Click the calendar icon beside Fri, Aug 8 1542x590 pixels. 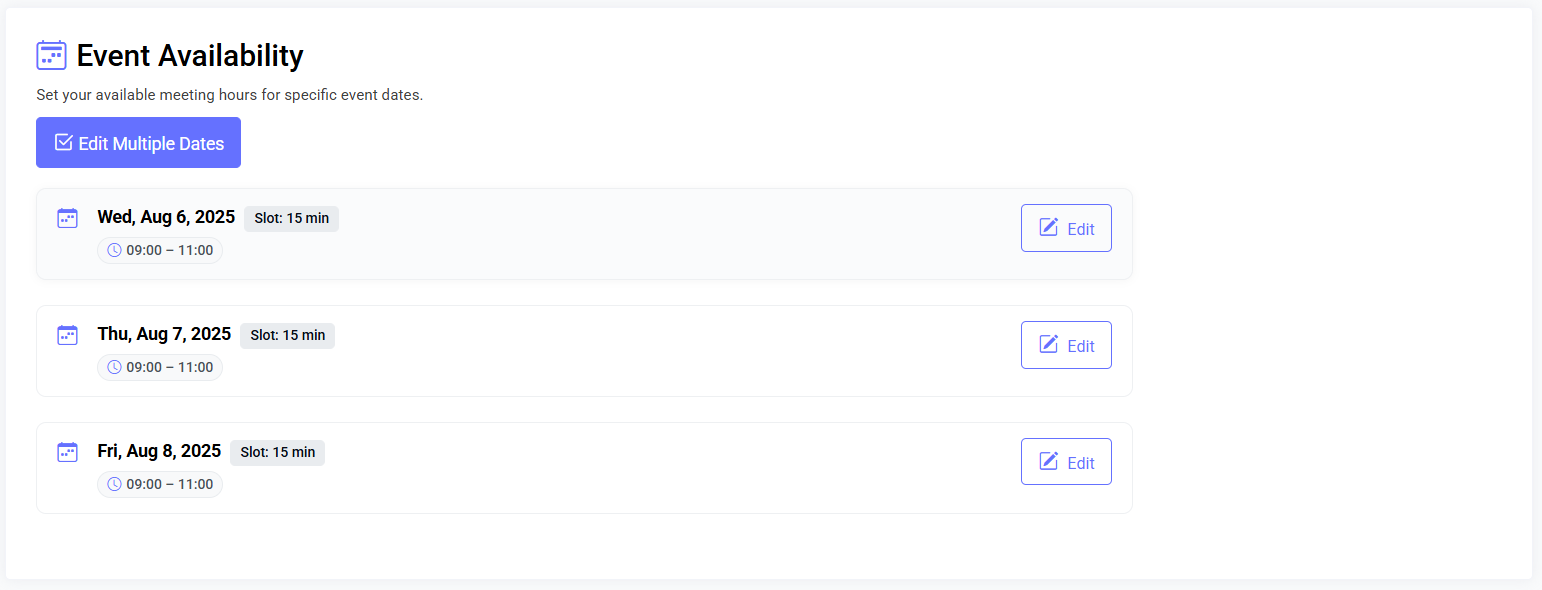[67, 451]
